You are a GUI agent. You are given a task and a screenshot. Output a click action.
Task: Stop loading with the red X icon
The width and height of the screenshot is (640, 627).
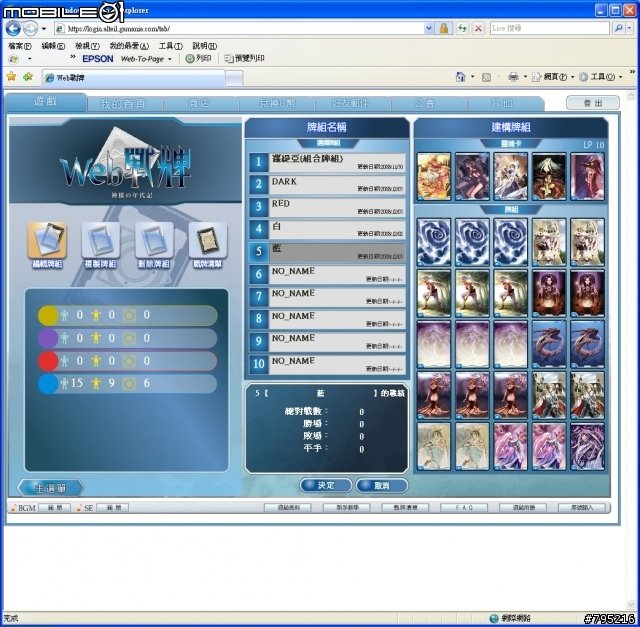coord(478,28)
